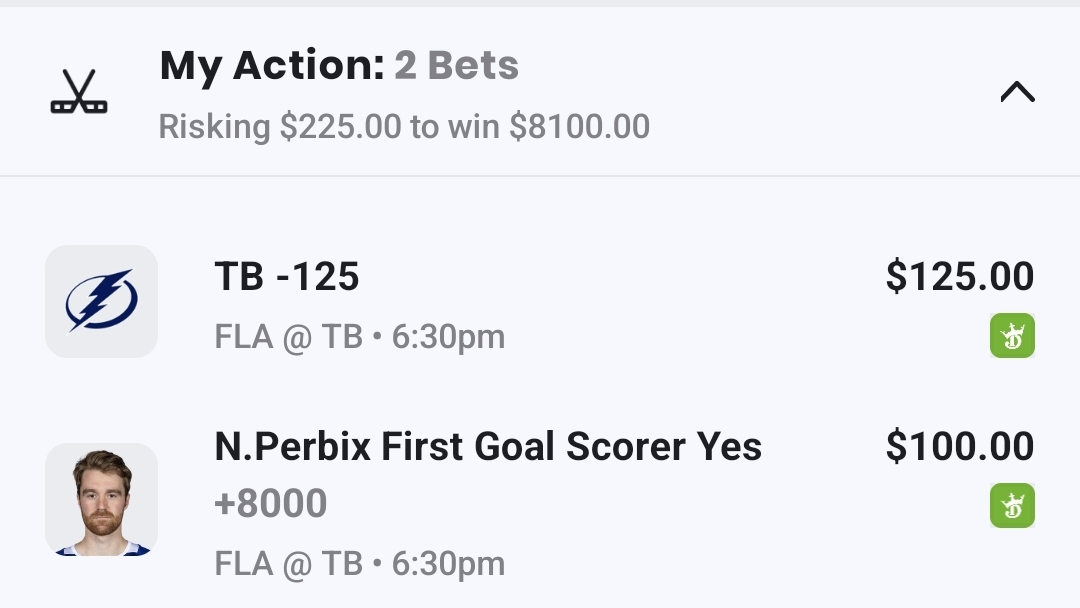This screenshot has height=608, width=1080.
Task: Tap the N.Perbix player headshot
Action: [101, 499]
